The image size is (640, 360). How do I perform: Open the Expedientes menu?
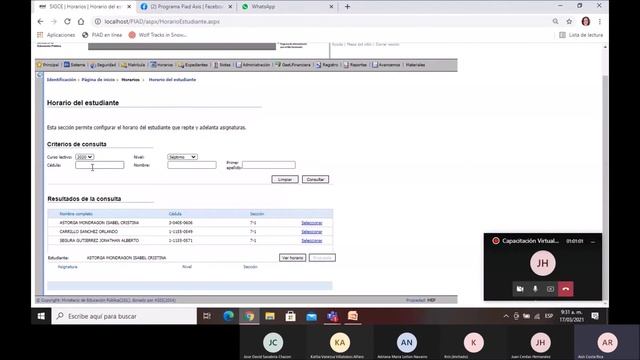point(193,65)
